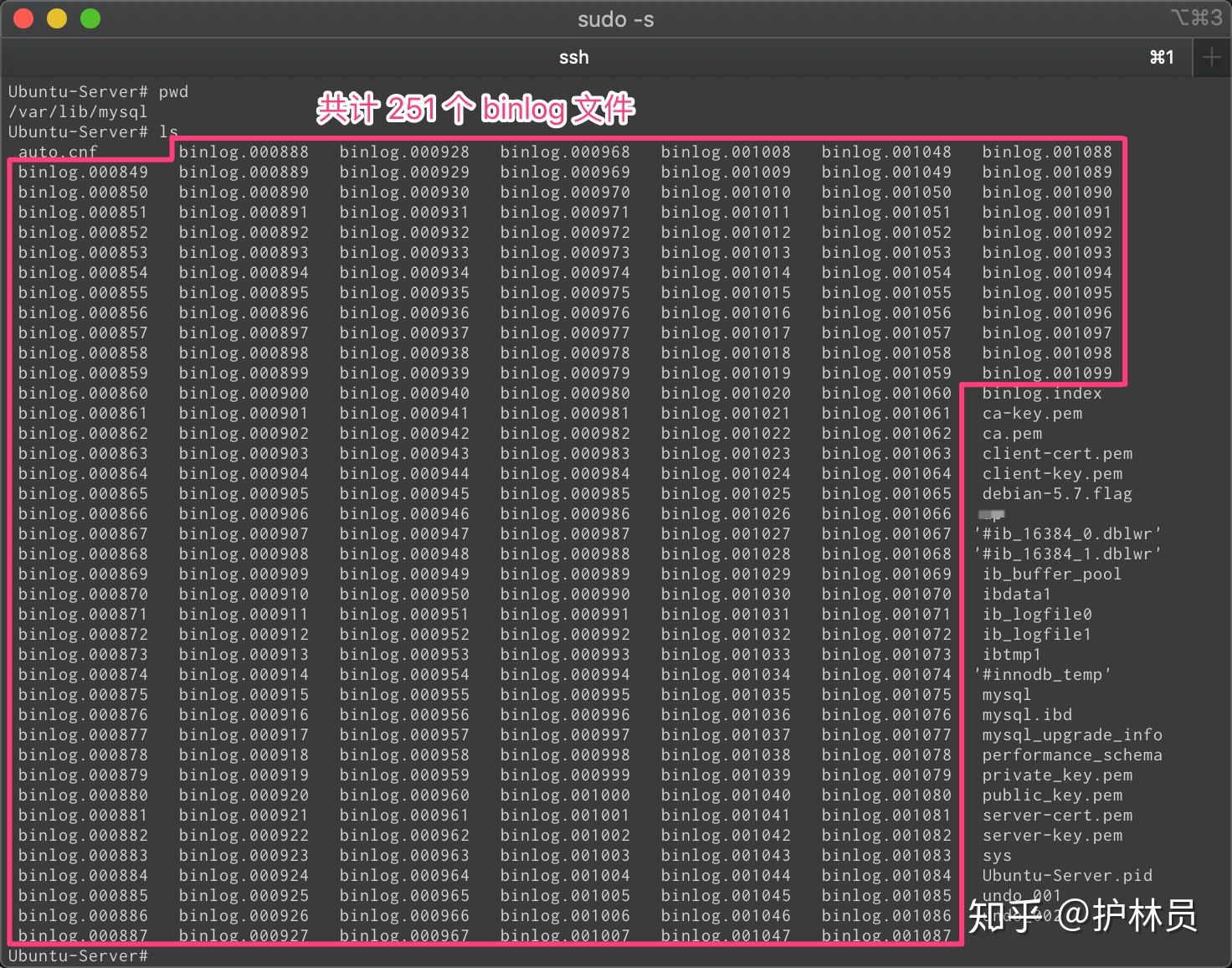
Task: Click the binlog.000849 file name
Action: click(x=82, y=172)
